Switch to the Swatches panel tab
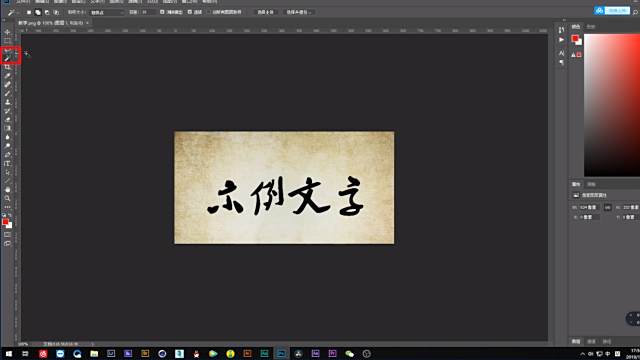This screenshot has height=360, width=640. click(591, 27)
